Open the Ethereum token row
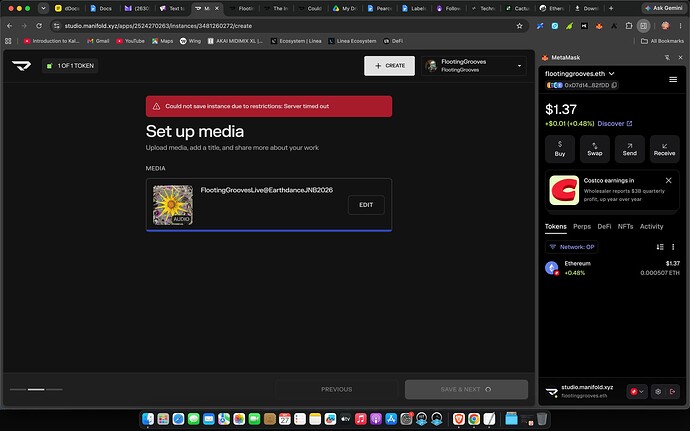Image resolution: width=690 pixels, height=431 pixels. coord(612,268)
